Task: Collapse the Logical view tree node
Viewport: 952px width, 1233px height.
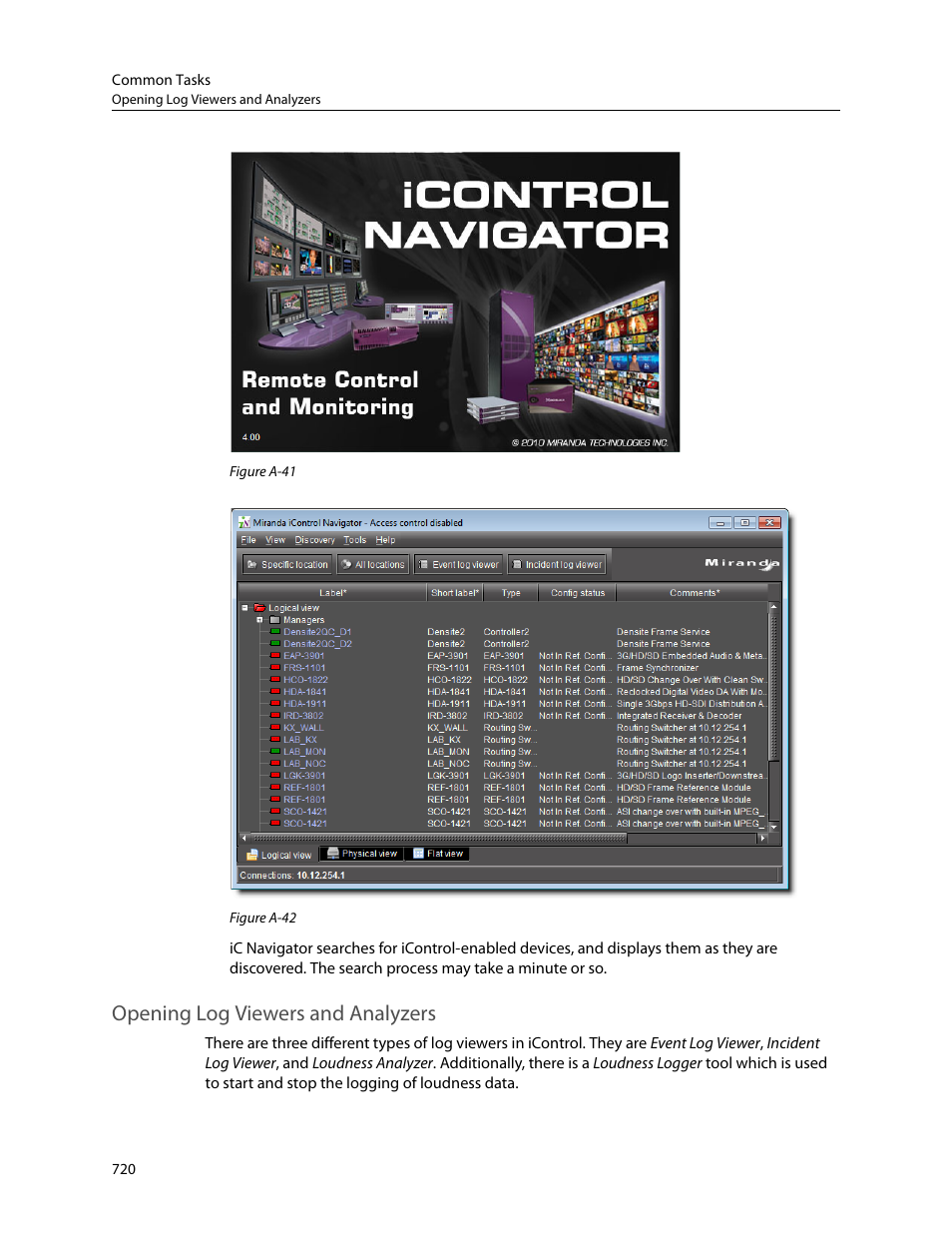Action: pyautogui.click(x=244, y=608)
